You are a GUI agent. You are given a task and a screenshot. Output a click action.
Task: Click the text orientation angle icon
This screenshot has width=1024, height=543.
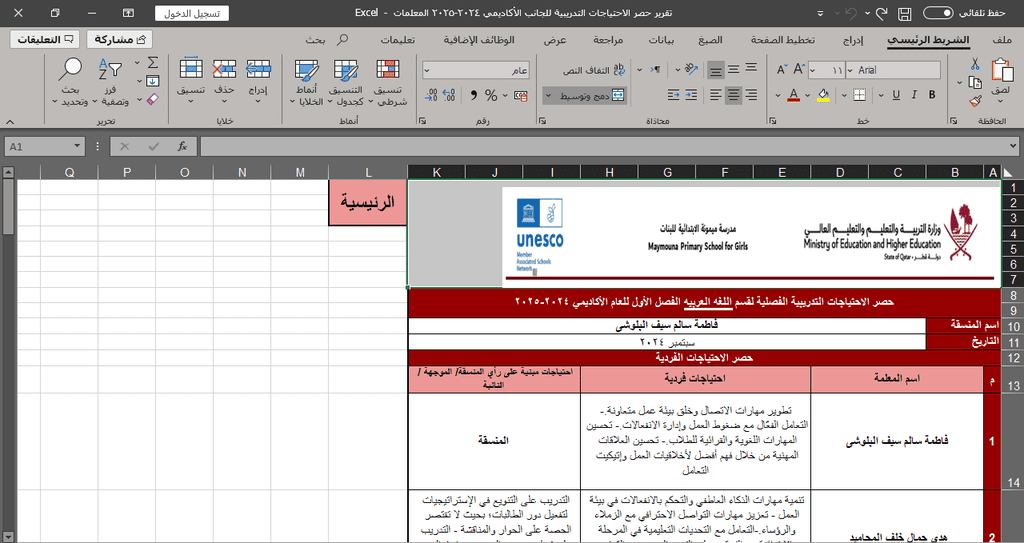point(692,69)
